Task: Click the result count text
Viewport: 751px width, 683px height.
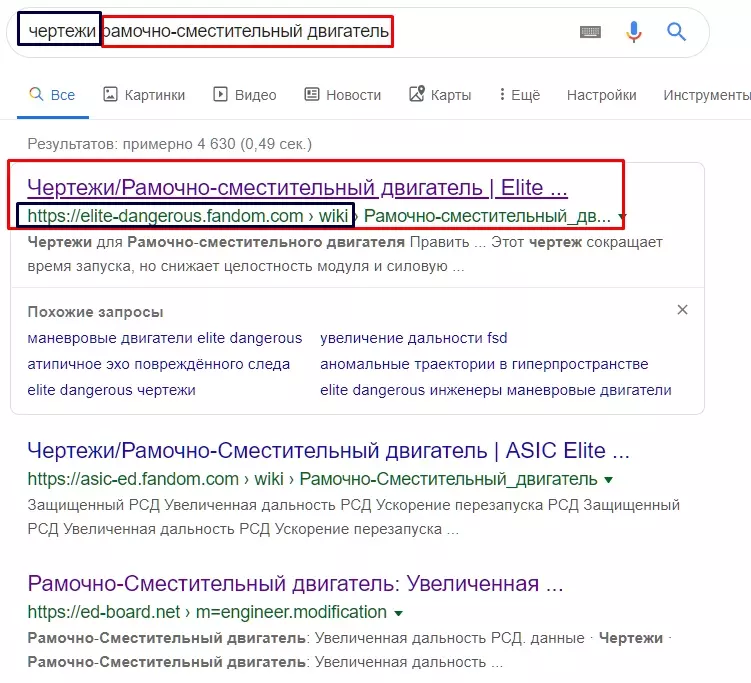Action: click(x=170, y=144)
